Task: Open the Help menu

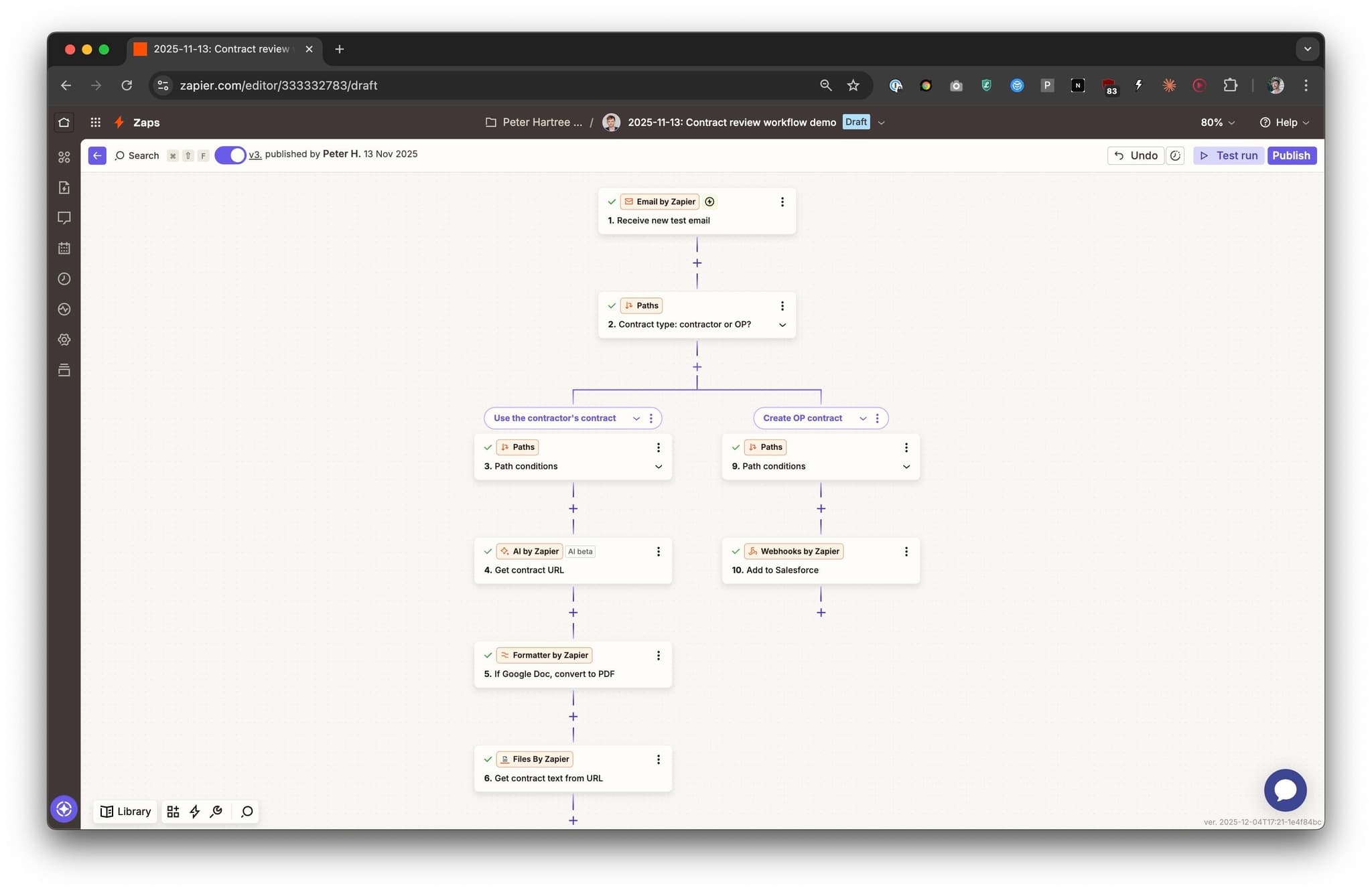Action: tap(1284, 122)
